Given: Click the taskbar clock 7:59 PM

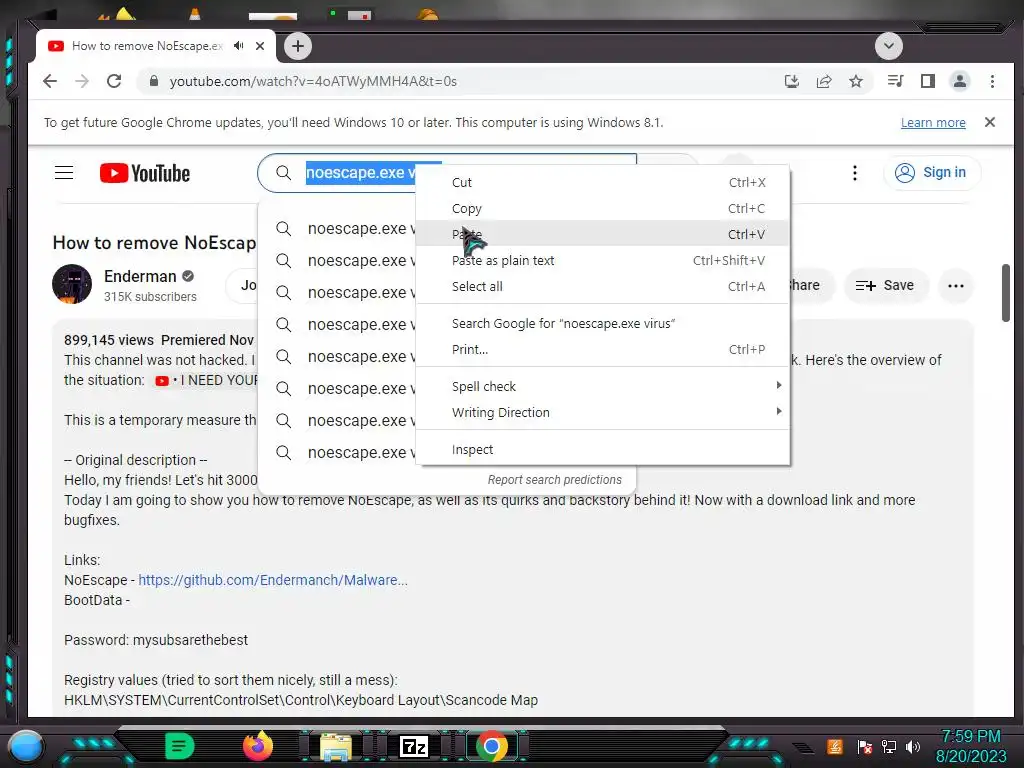Looking at the screenshot, I should tap(970, 736).
